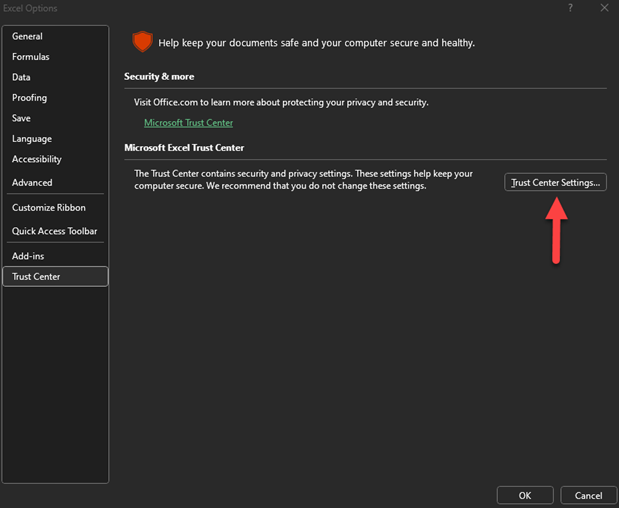
Task: Open Customize Ribbon section
Action: coord(49,208)
